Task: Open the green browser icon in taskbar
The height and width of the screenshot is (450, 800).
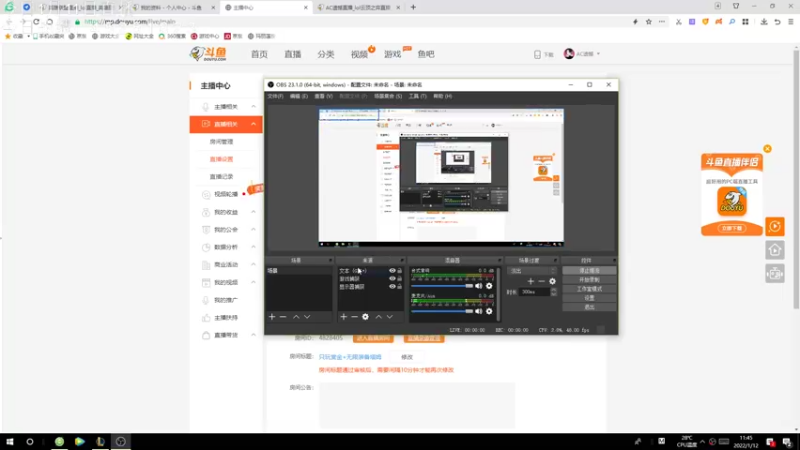Action: pyautogui.click(x=60, y=442)
